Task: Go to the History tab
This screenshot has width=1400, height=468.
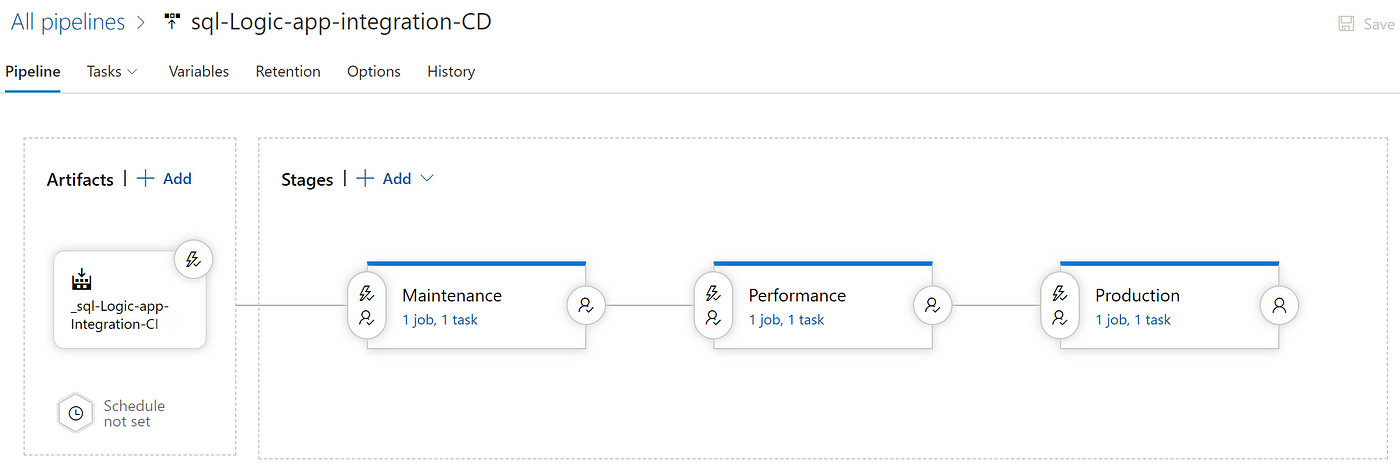Action: tap(451, 71)
